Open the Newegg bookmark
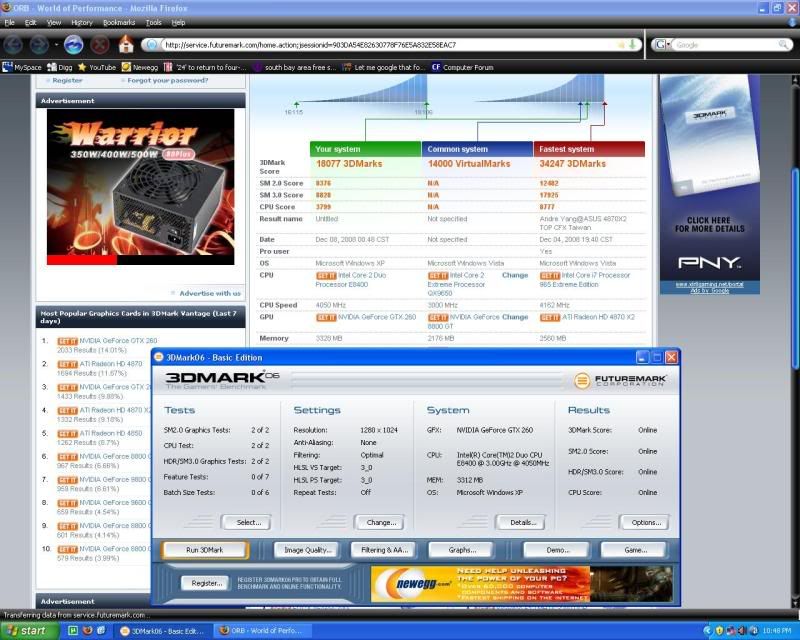 click(140, 67)
